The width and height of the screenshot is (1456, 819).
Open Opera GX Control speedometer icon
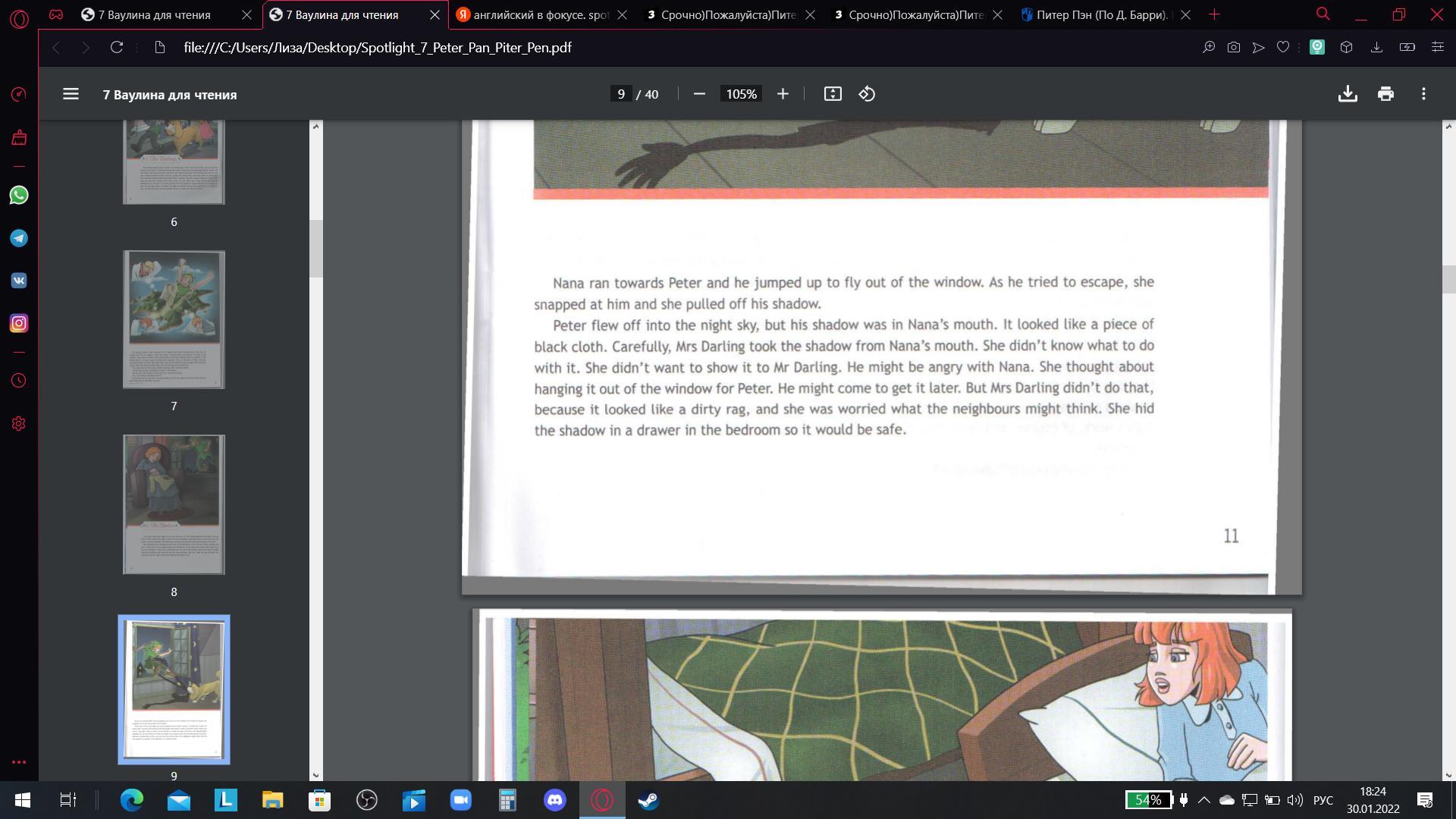pos(19,94)
